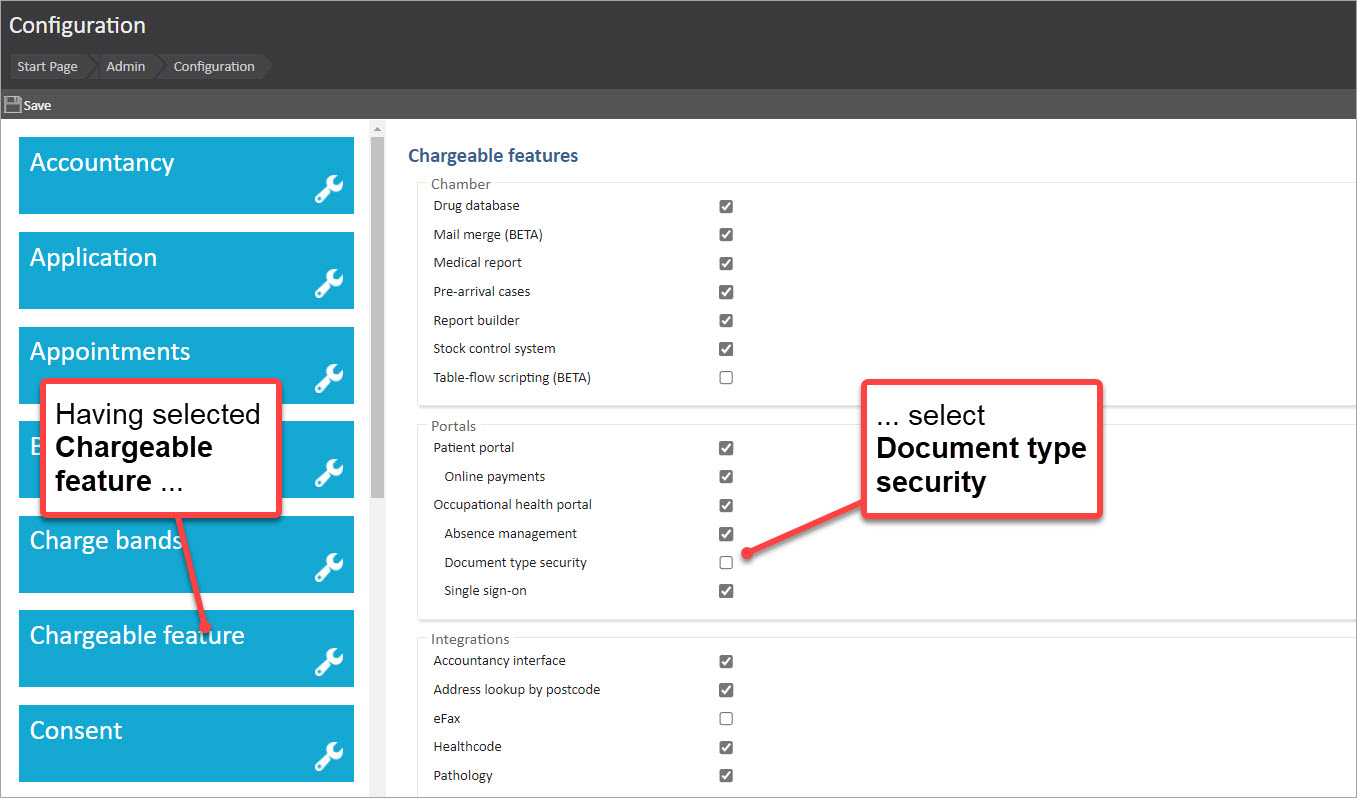
Task: Navigate to the Admin breadcrumb
Action: point(126,67)
